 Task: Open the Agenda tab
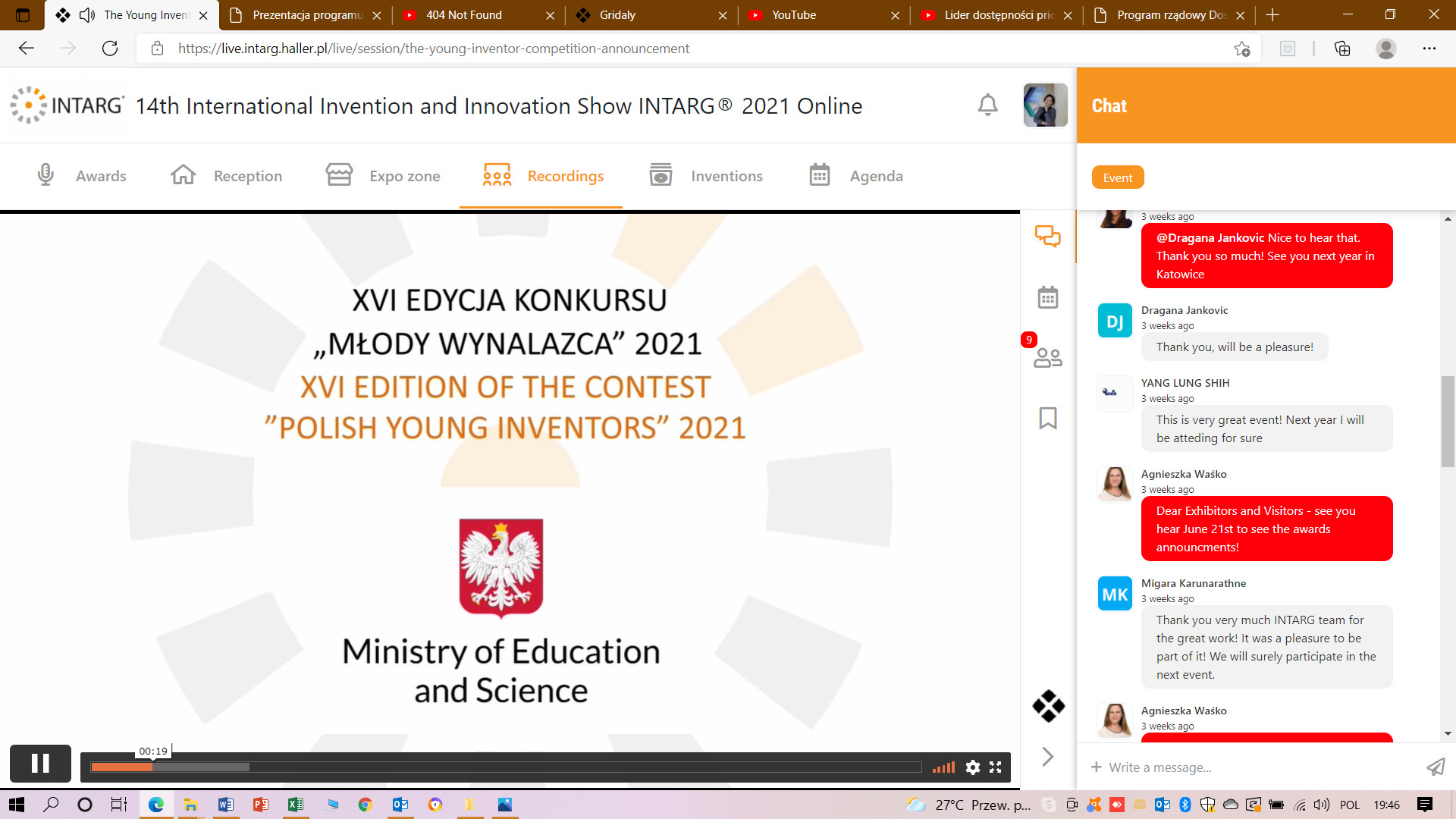tap(856, 176)
